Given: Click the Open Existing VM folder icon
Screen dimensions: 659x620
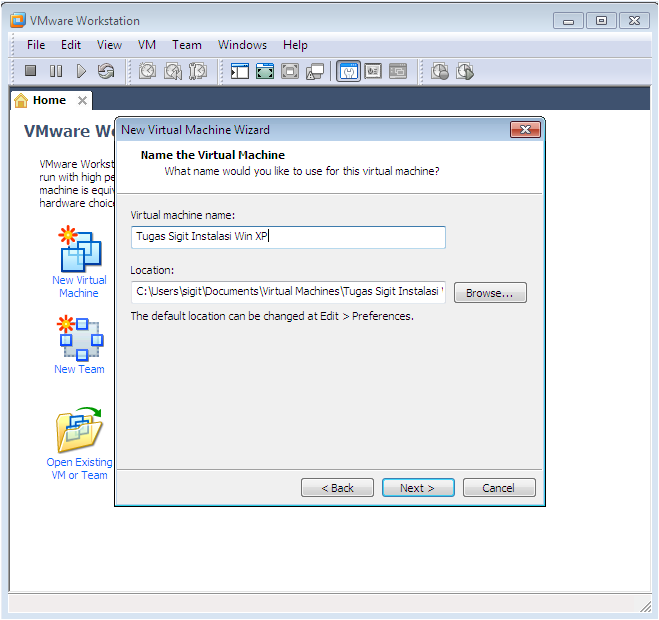Looking at the screenshot, I should [x=79, y=430].
